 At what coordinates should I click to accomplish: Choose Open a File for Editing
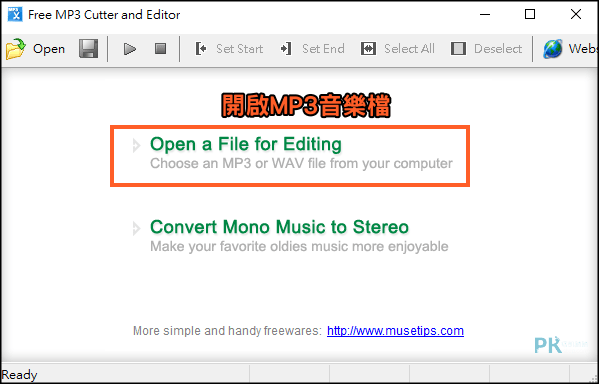click(246, 144)
